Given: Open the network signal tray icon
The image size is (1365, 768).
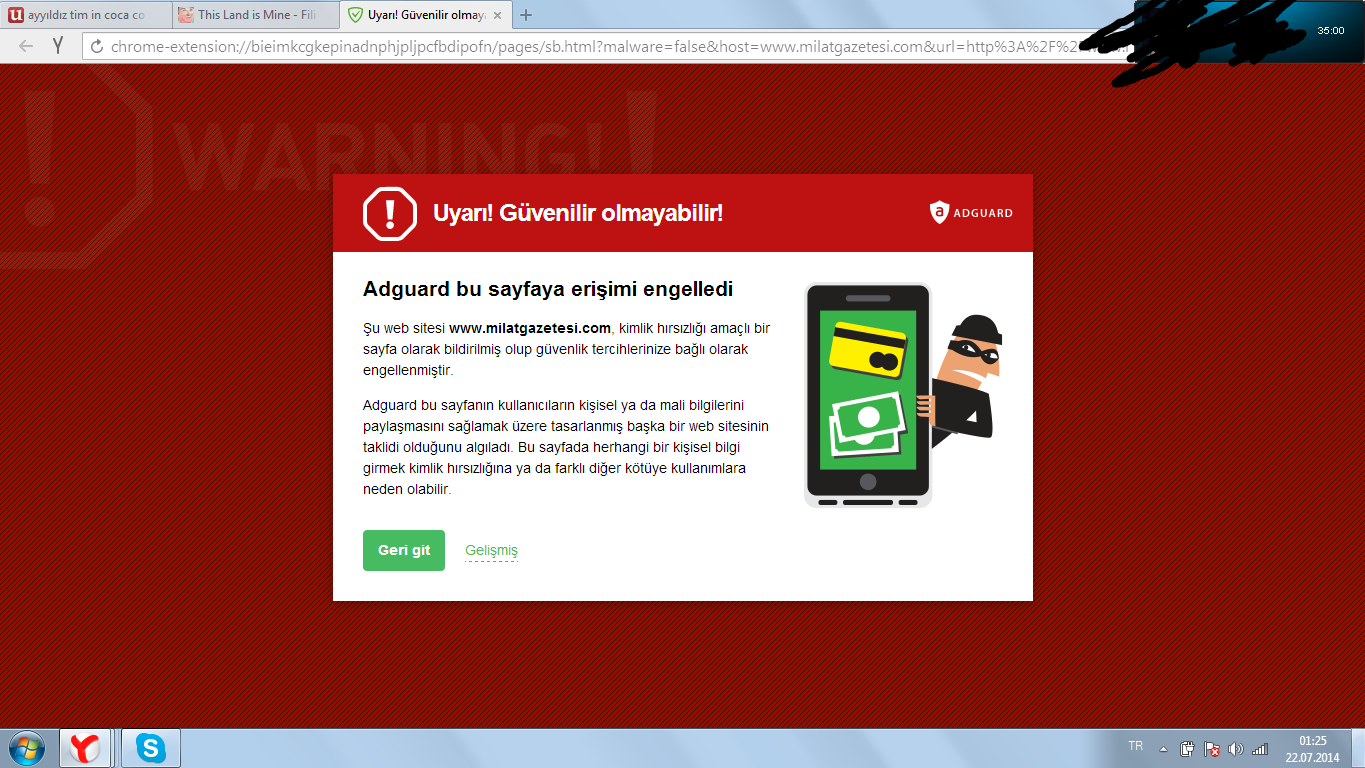Looking at the screenshot, I should 1260,748.
